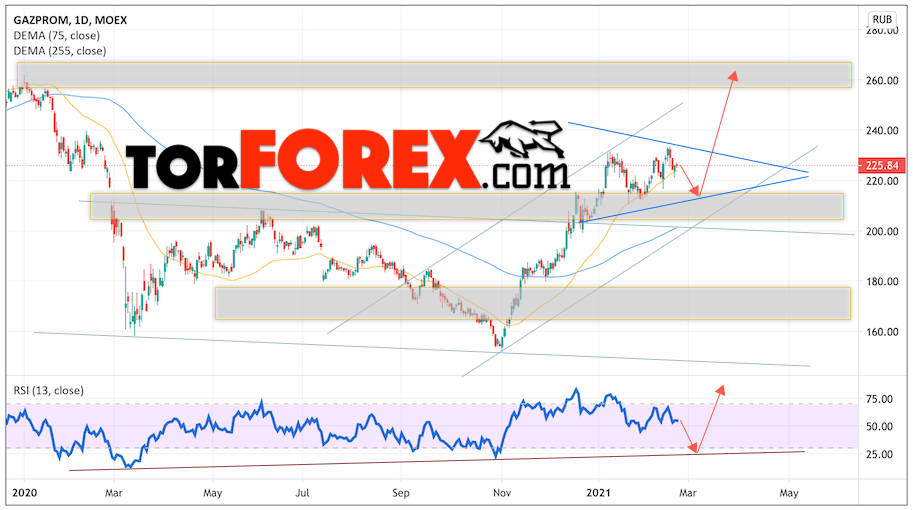Click the Nov time axis label
This screenshot has width=913, height=510.
click(501, 493)
